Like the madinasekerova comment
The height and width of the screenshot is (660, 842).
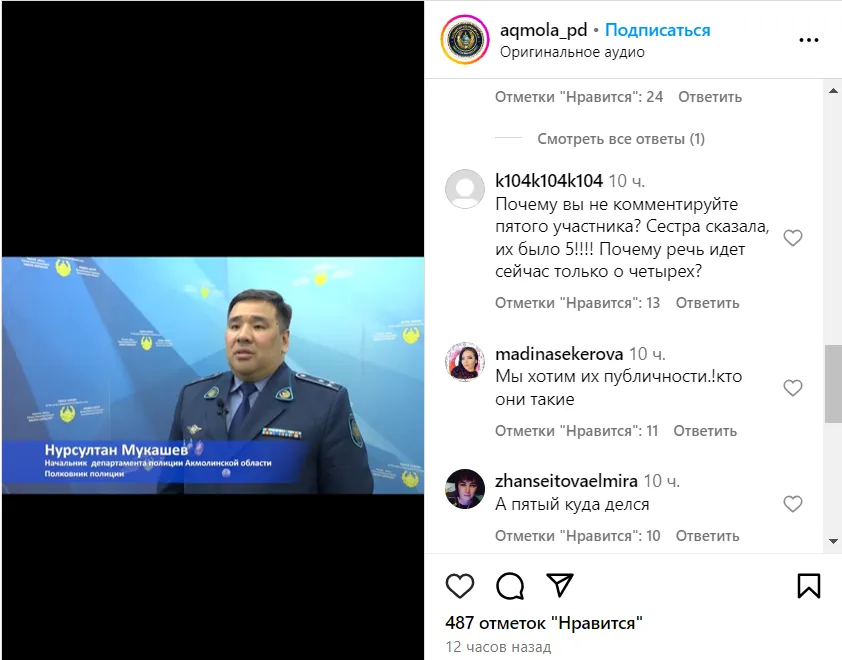(793, 388)
